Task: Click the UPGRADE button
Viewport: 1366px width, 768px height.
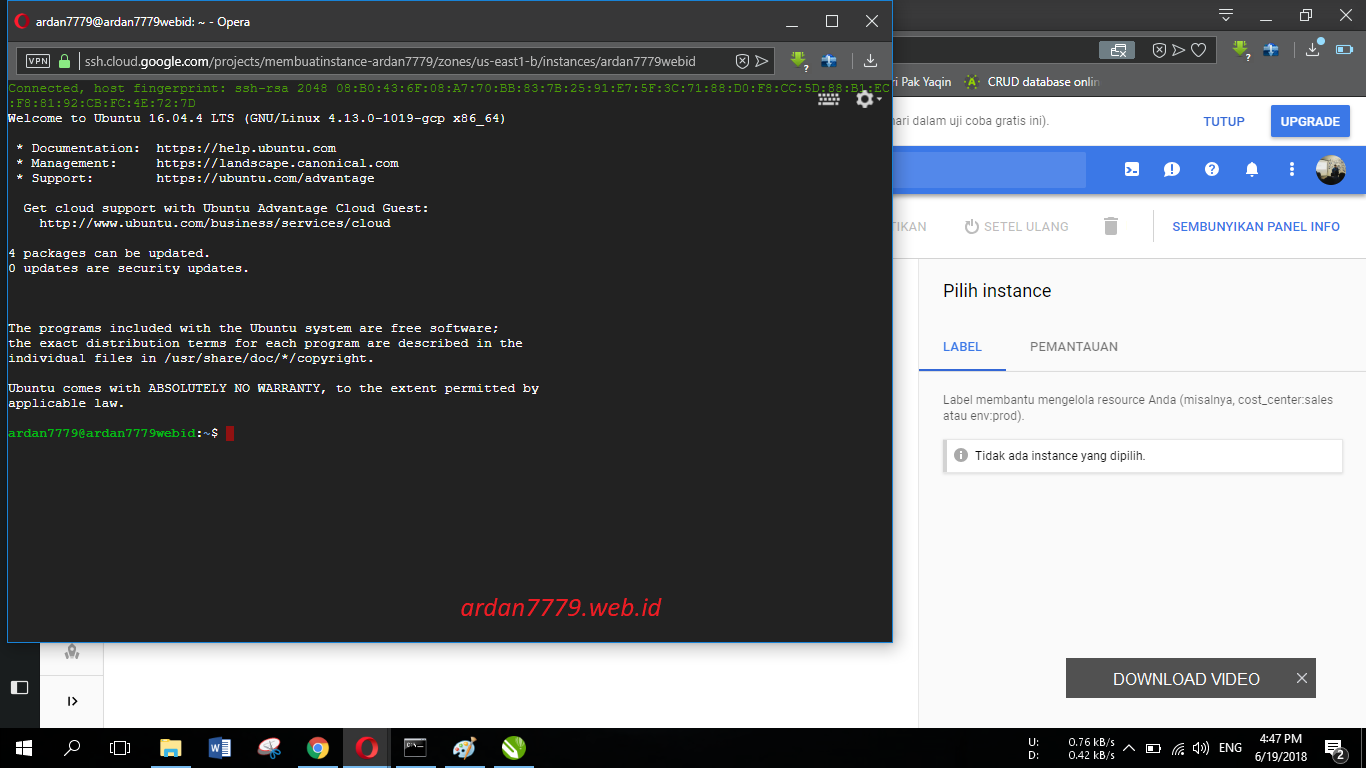Action: point(1310,120)
